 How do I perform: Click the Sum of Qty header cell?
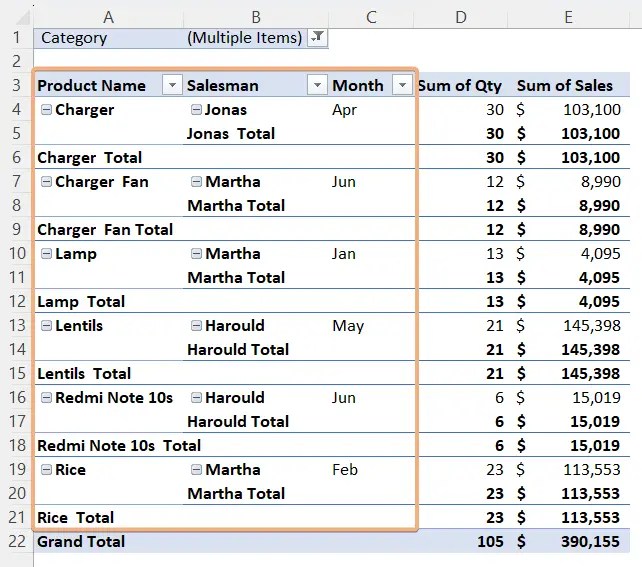tap(460, 85)
